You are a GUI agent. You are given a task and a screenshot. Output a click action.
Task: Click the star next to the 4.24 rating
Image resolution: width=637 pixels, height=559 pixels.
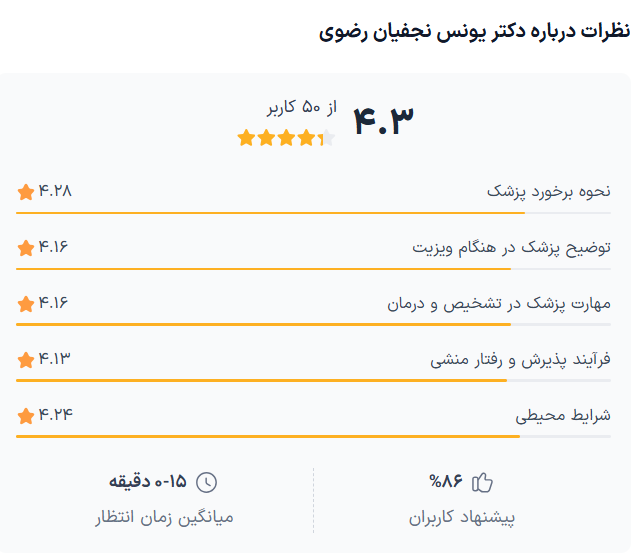[x=26, y=415]
